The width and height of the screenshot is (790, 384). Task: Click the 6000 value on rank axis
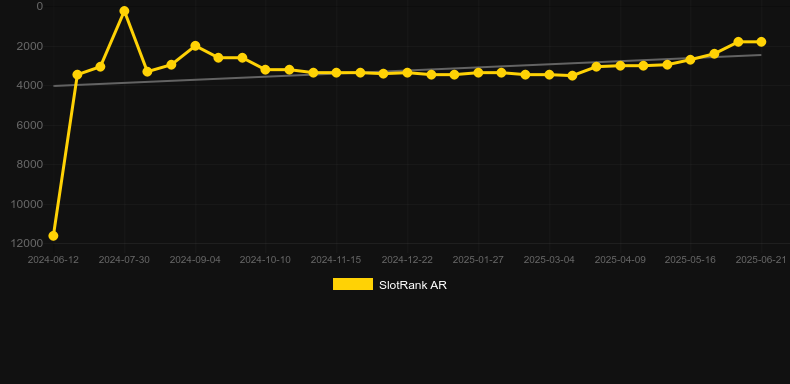tap(30, 125)
